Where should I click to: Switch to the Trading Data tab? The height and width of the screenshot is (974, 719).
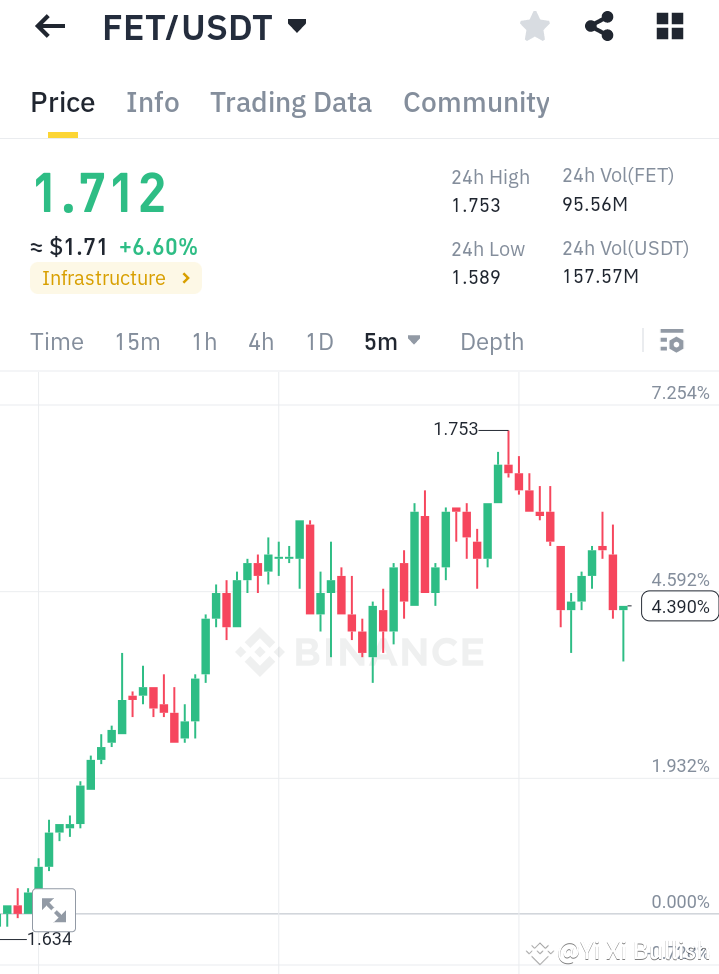pyautogui.click(x=290, y=102)
